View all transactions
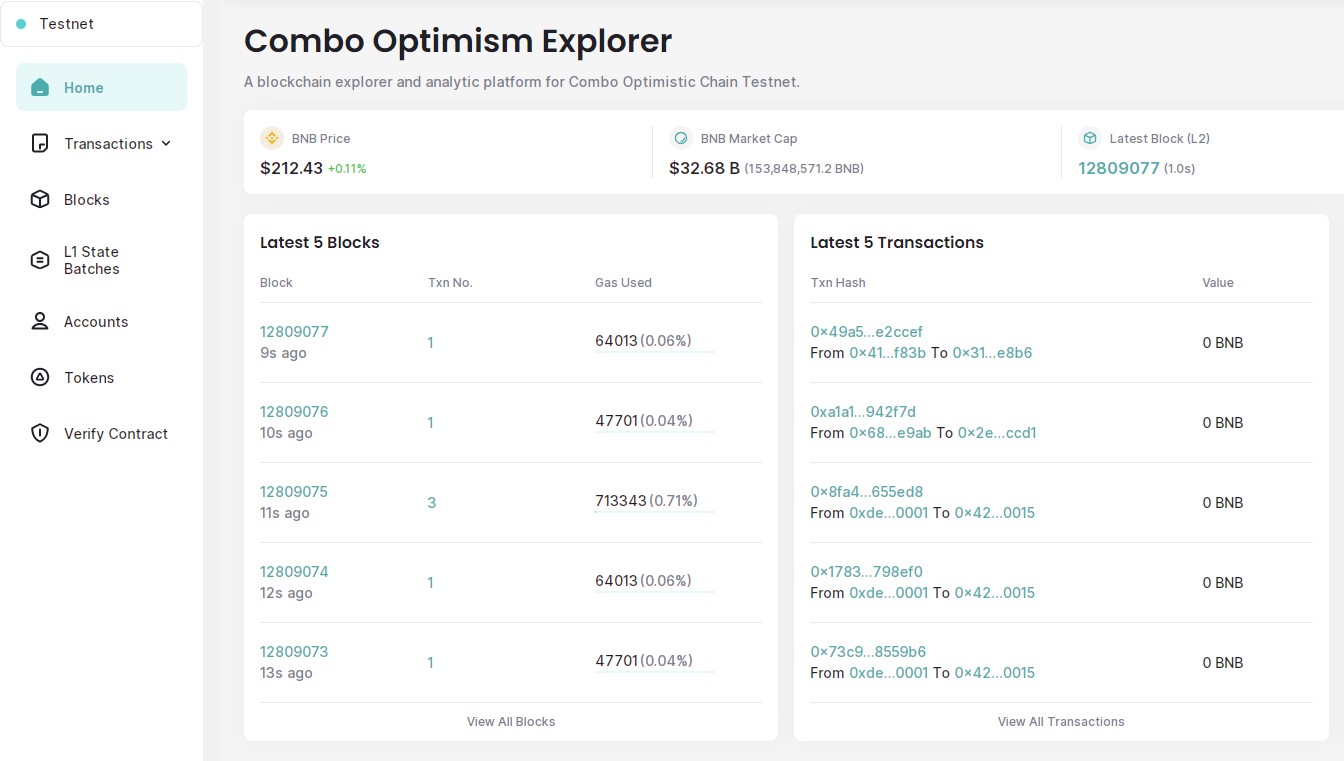This screenshot has height=761, width=1344. 1061,721
